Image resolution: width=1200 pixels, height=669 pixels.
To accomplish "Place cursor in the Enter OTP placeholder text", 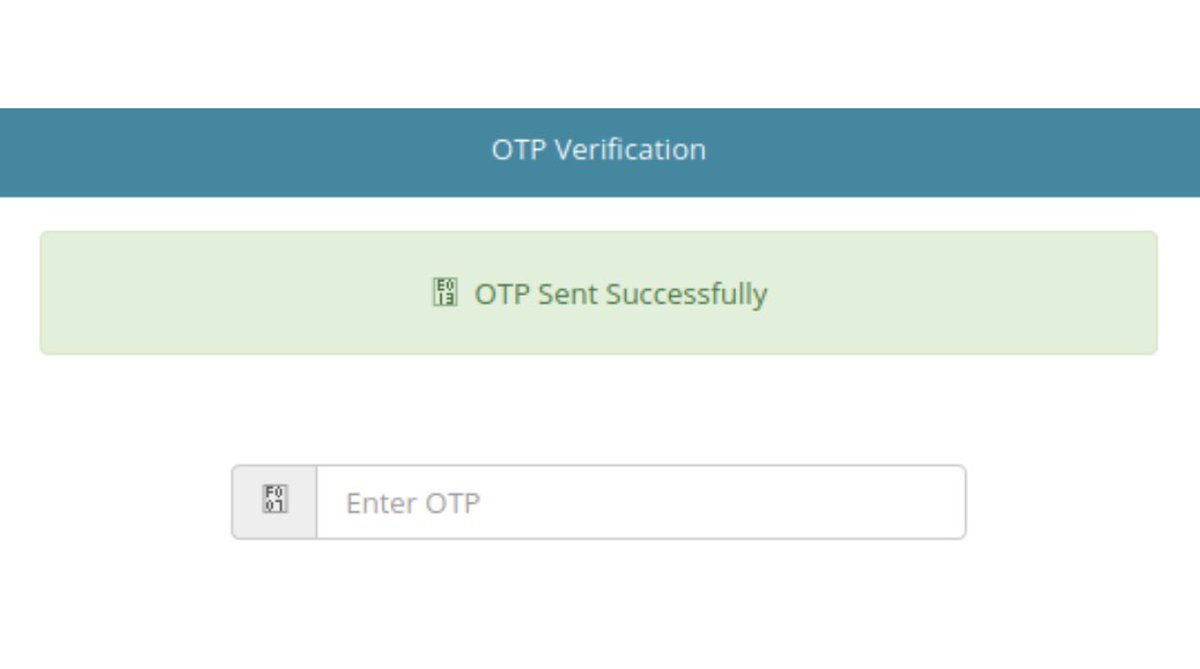I will (x=413, y=502).
